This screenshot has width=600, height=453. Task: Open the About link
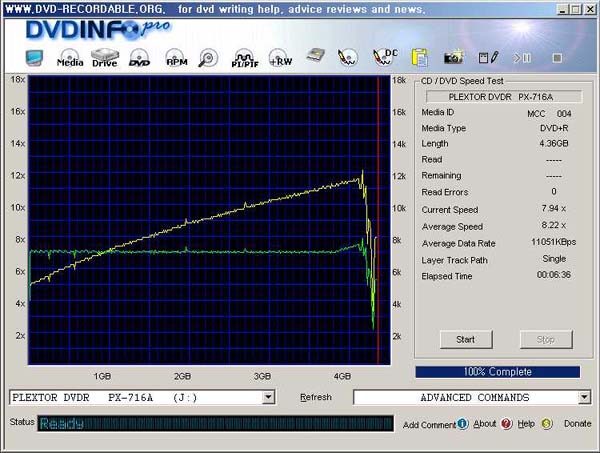484,424
